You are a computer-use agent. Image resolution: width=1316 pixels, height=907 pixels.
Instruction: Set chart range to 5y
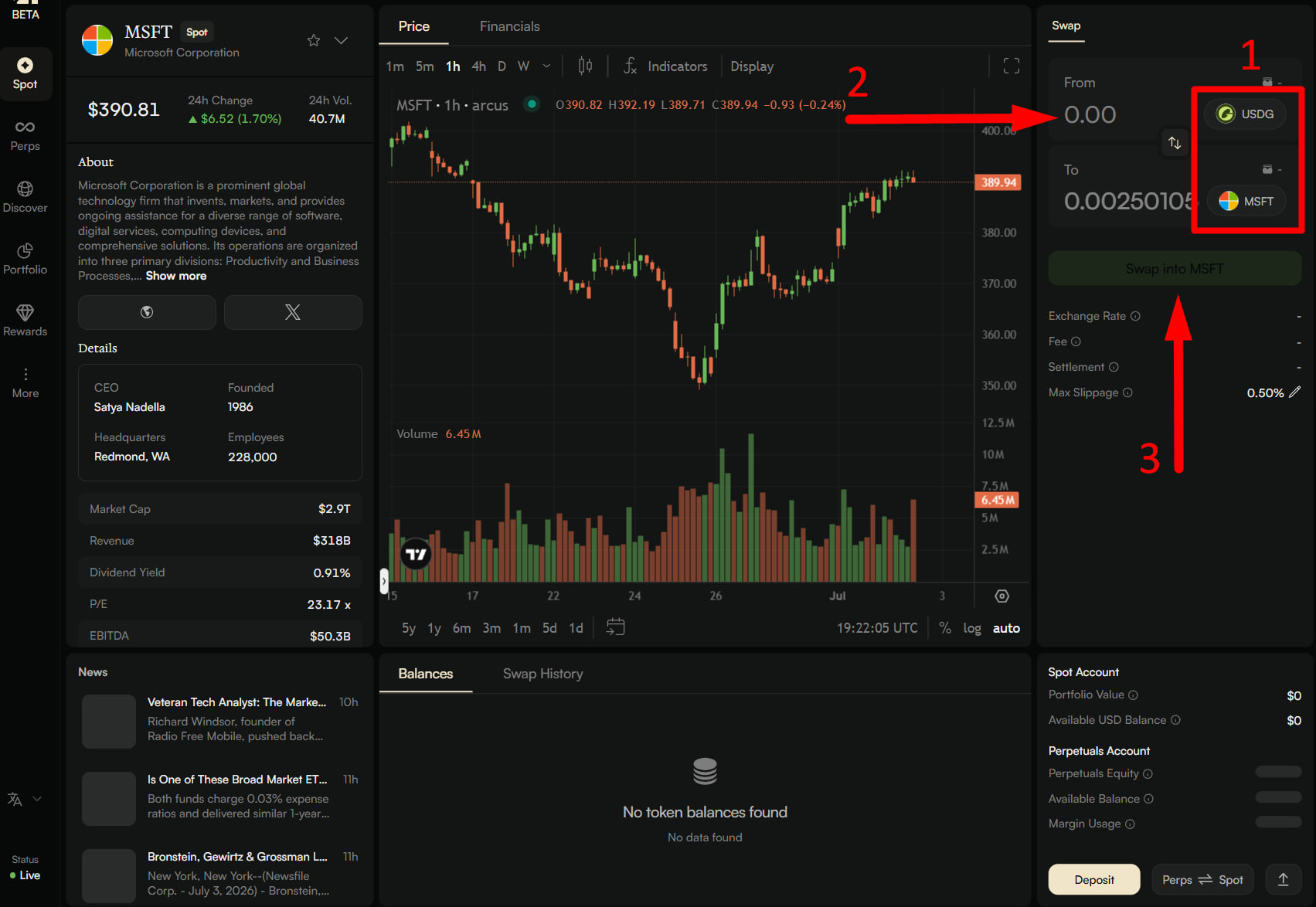point(409,628)
